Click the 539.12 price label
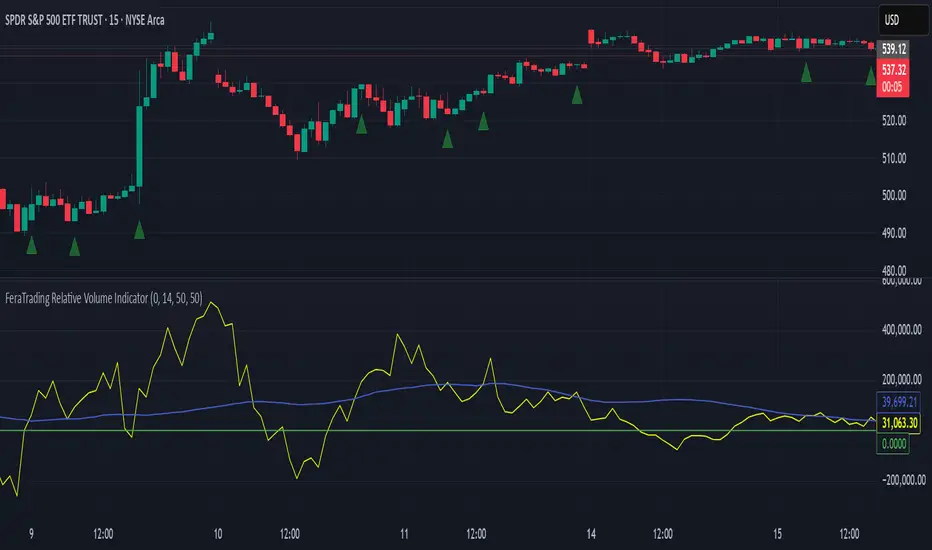Screen dimensions: 932x550 click(893, 49)
